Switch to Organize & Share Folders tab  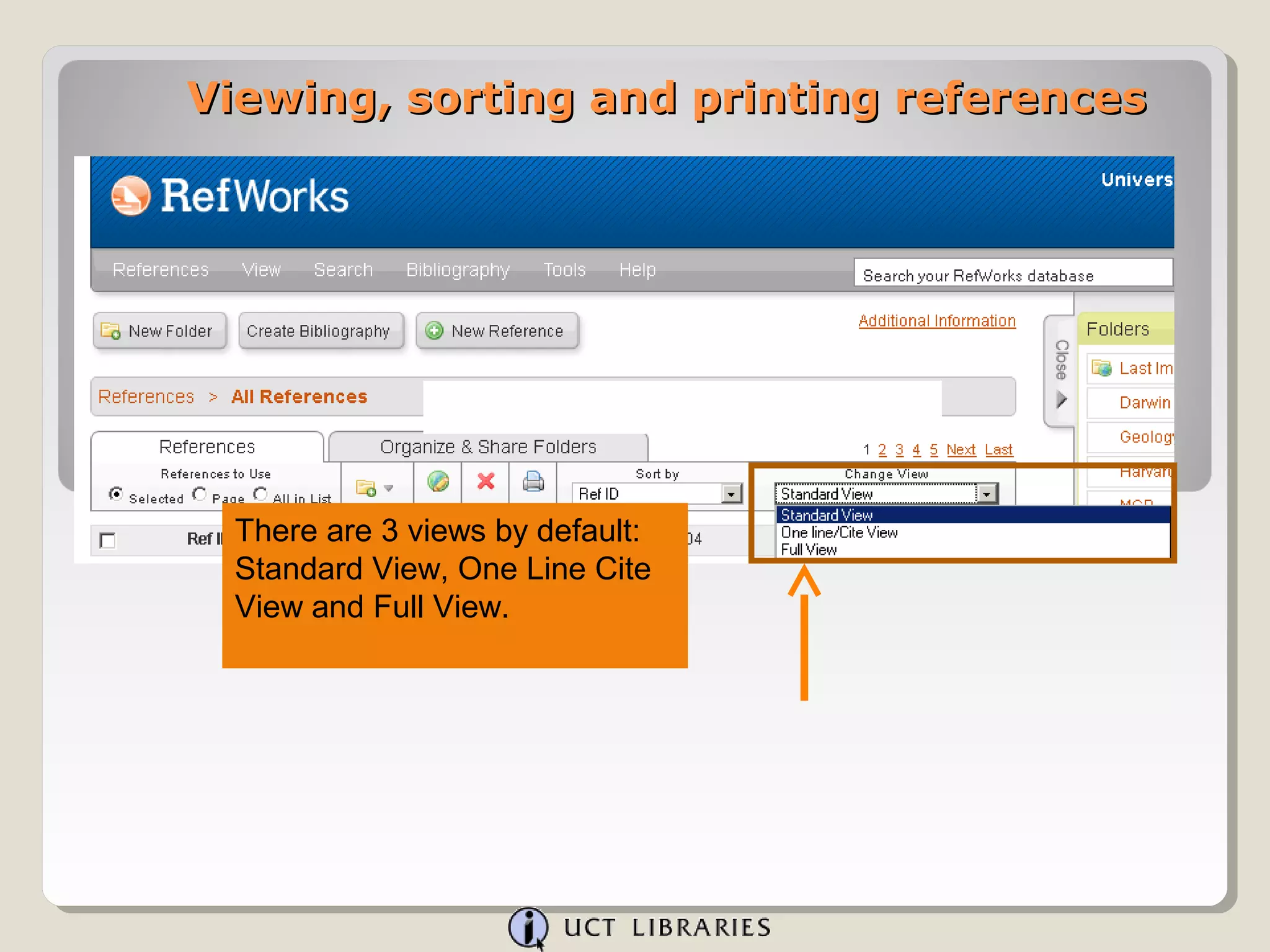(x=489, y=447)
